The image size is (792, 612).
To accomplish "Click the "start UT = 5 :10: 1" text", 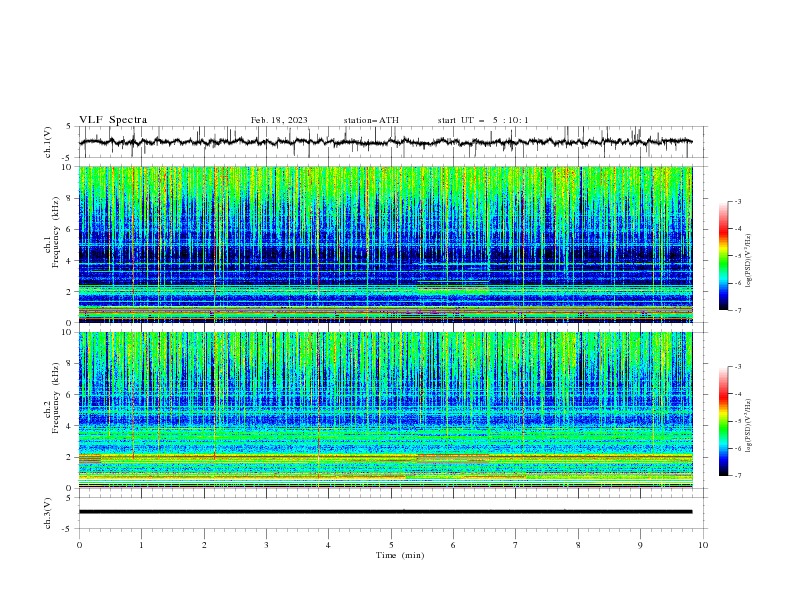I will tap(482, 120).
